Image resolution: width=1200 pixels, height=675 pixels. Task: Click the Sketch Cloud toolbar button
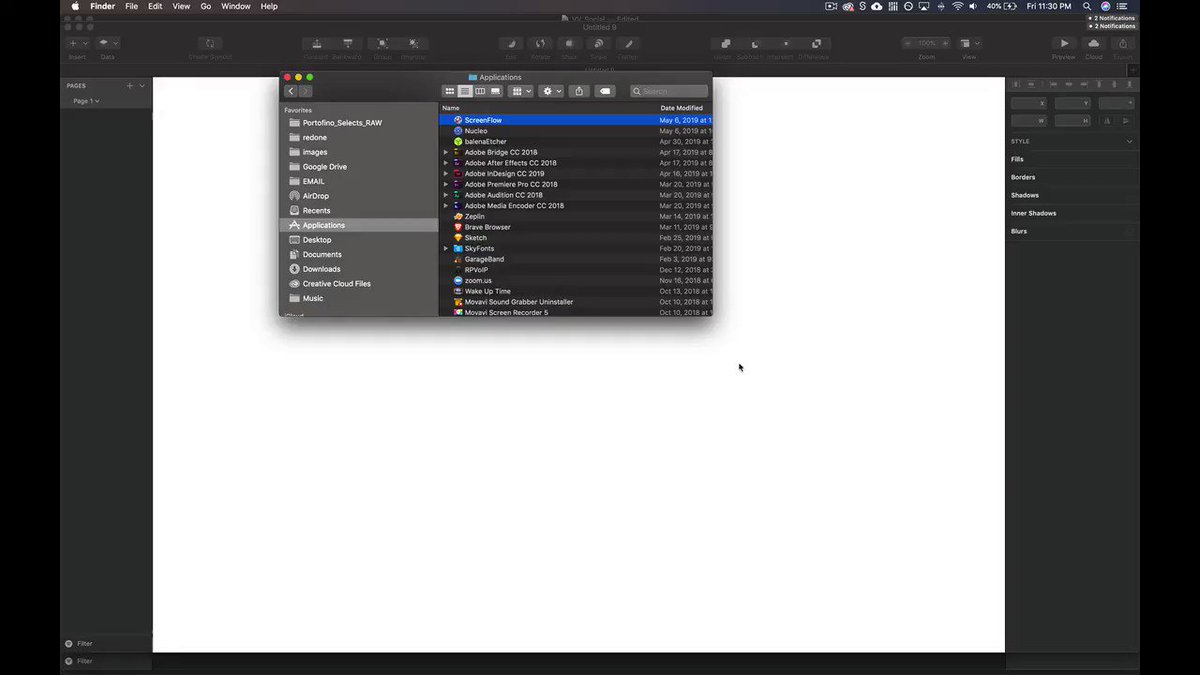1094,44
